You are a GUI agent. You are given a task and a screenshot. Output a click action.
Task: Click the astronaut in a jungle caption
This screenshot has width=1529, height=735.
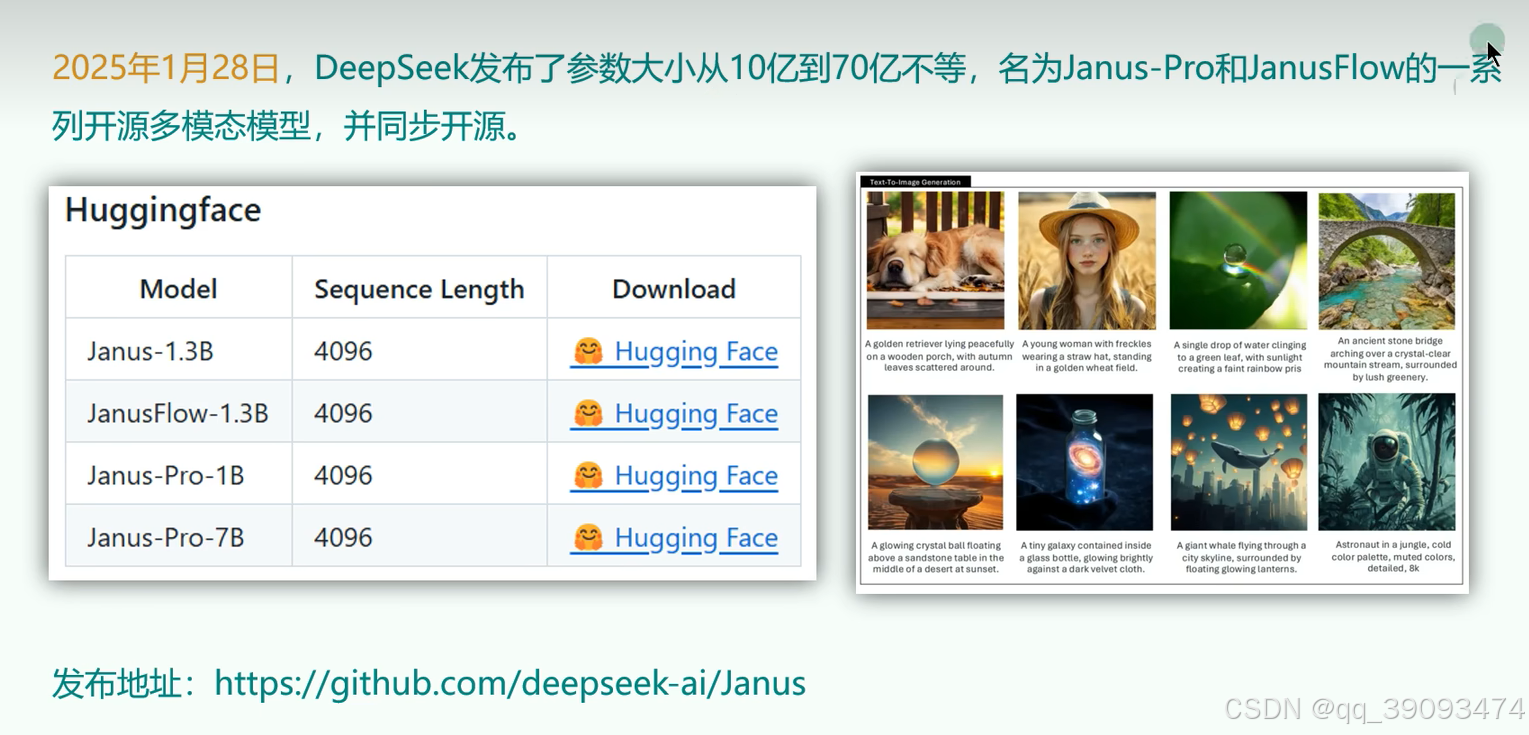tap(1393, 556)
